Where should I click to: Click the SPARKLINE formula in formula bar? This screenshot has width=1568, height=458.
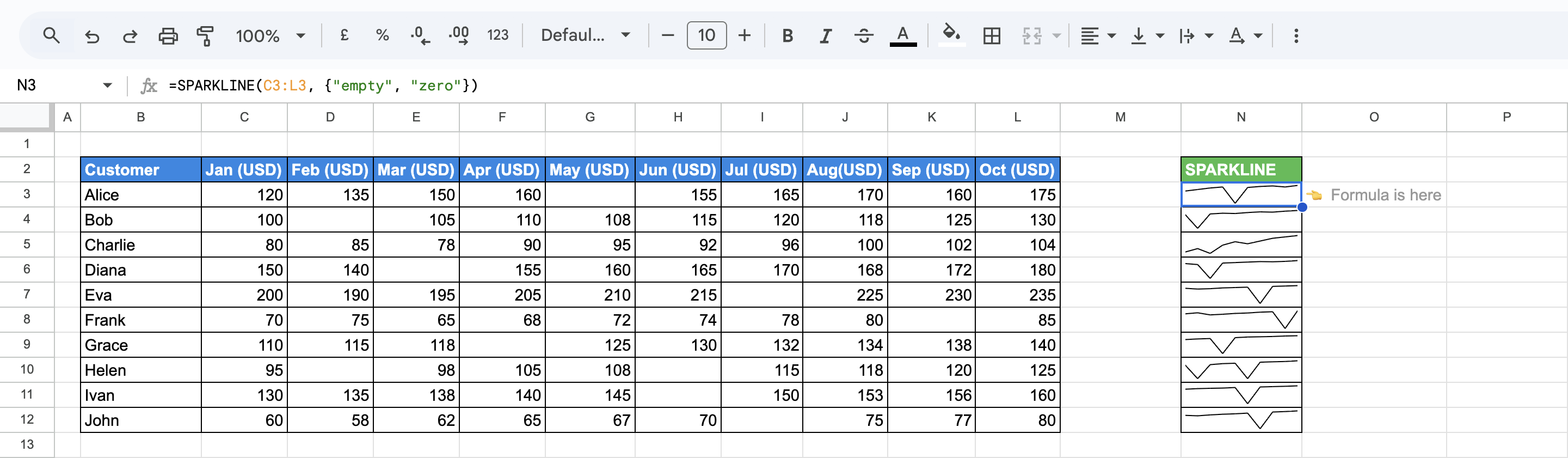[324, 86]
